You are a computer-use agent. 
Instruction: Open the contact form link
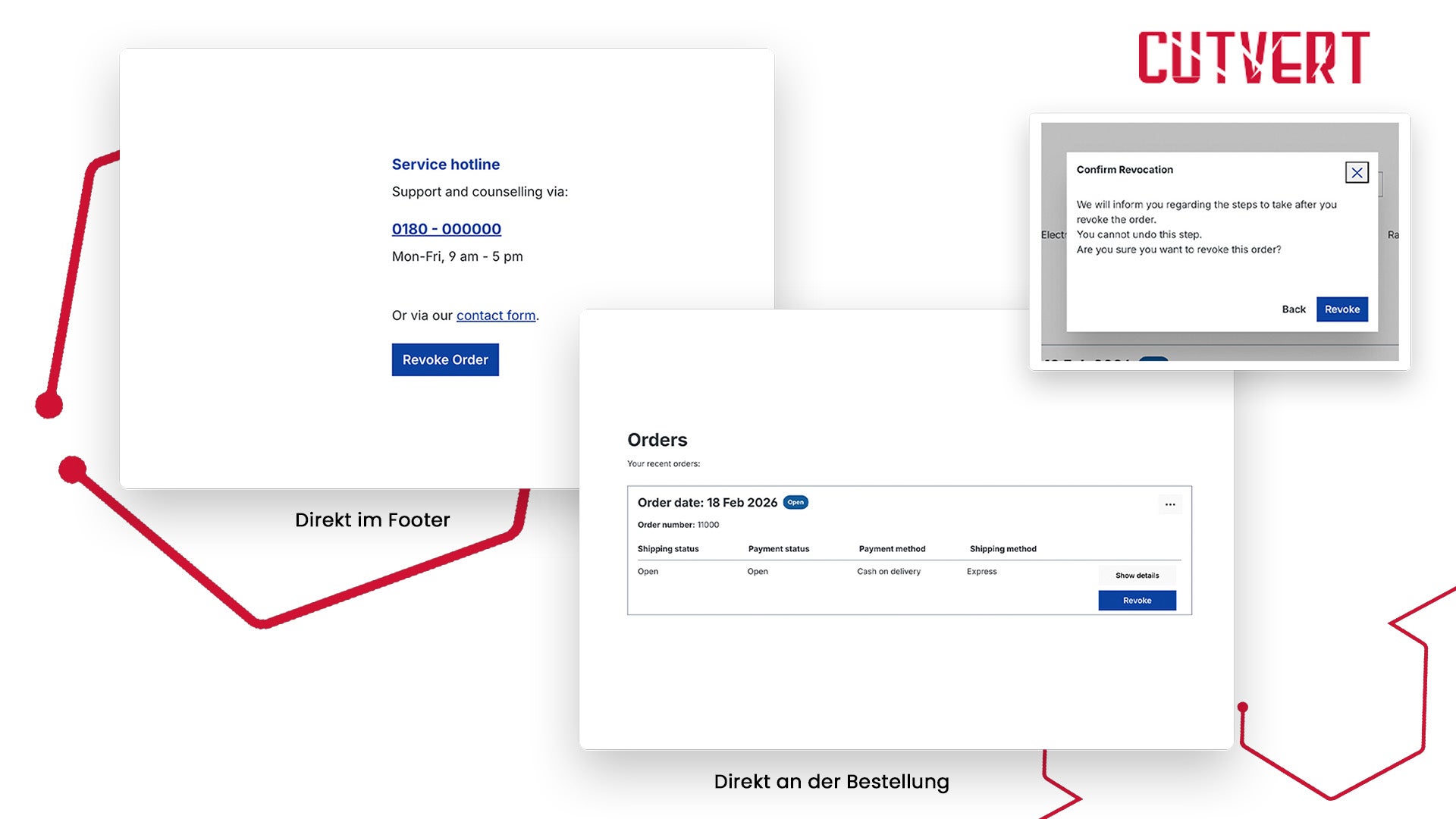[x=496, y=315]
